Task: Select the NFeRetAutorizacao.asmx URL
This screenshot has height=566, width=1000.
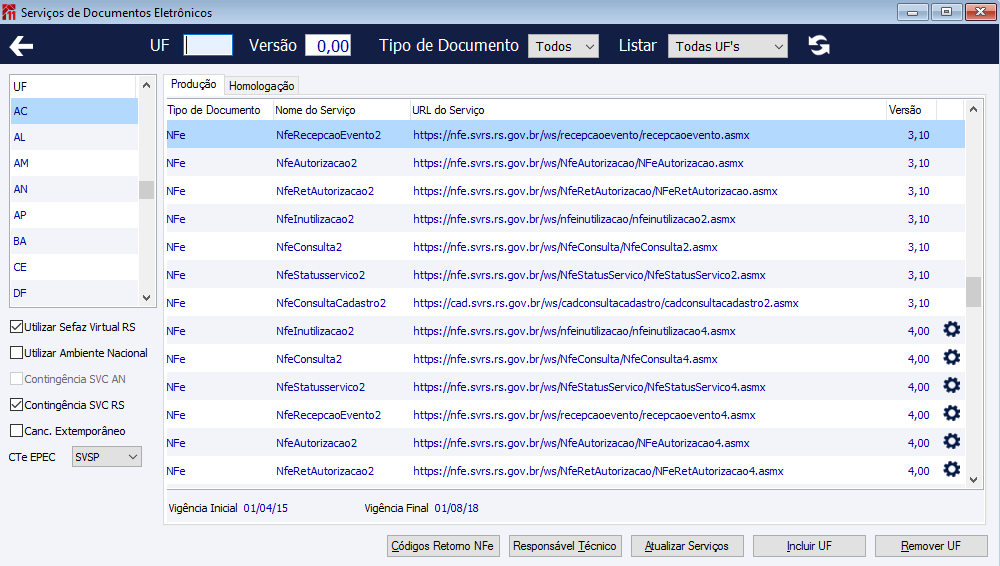Action: pyautogui.click(x=595, y=191)
